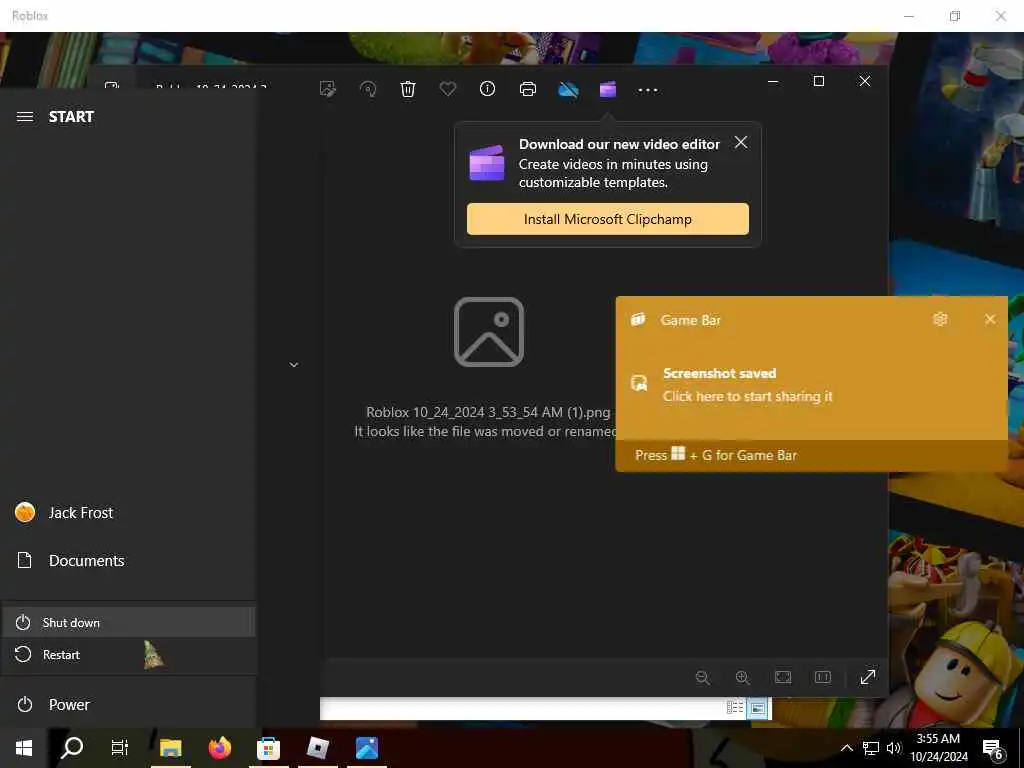Switch to the large icons view in Explorer
This screenshot has width=1024, height=768.
click(758, 707)
